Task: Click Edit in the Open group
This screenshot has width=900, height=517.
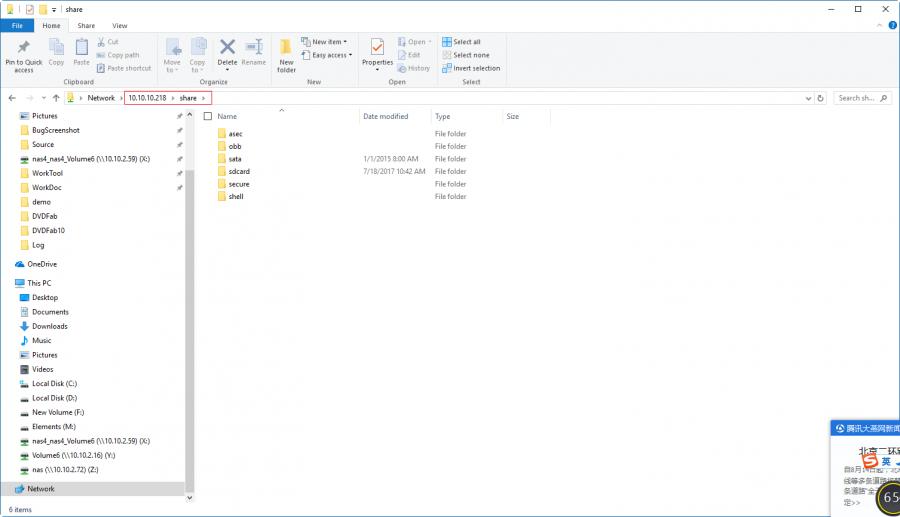Action: [409, 55]
